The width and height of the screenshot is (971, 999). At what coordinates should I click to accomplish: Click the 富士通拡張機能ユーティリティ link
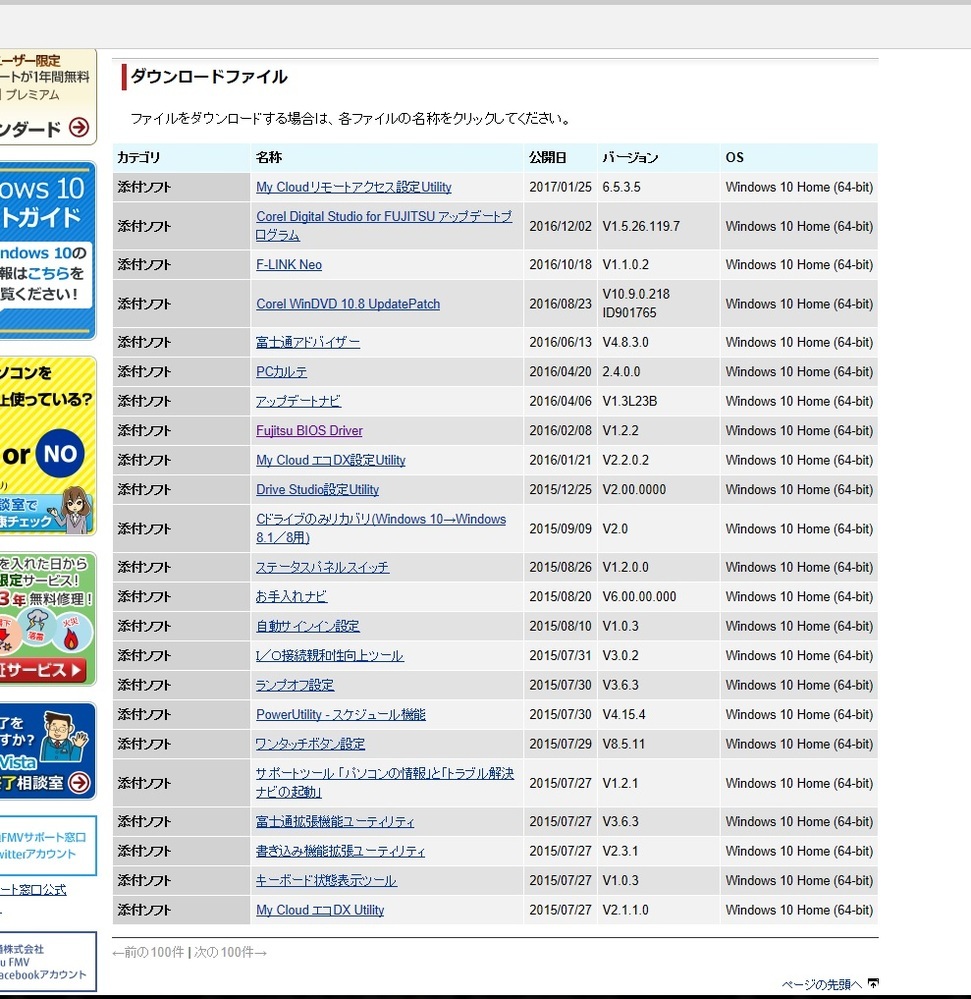point(335,822)
